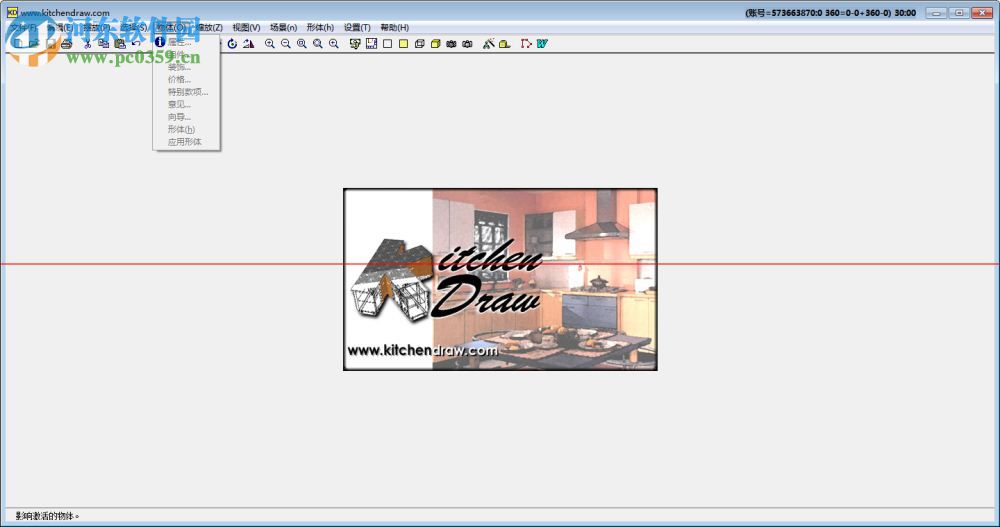The image size is (1000, 527).
Task: Maximize the KitchenDraw window
Action: 959,13
